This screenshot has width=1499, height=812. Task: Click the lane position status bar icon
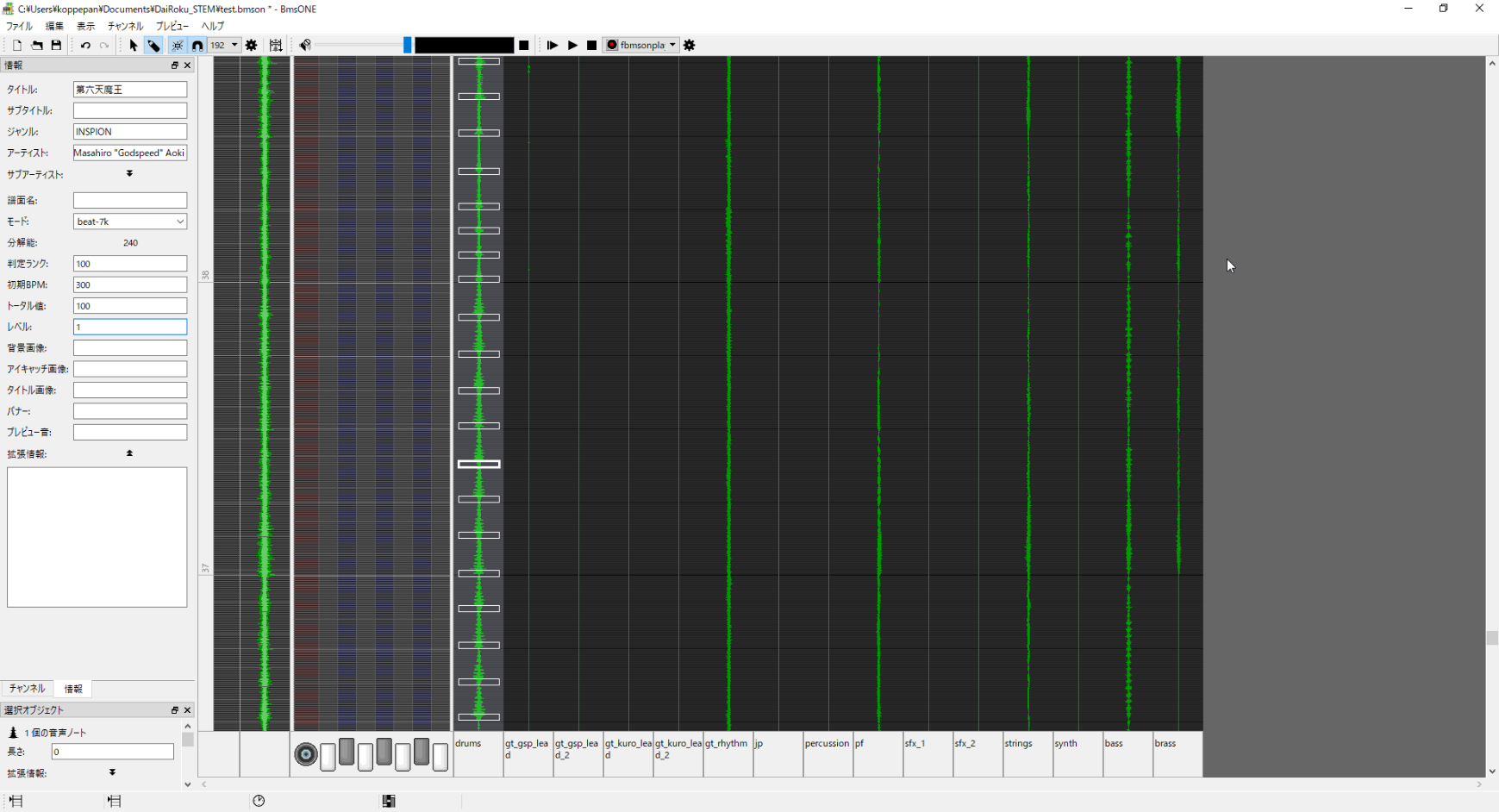coord(389,801)
